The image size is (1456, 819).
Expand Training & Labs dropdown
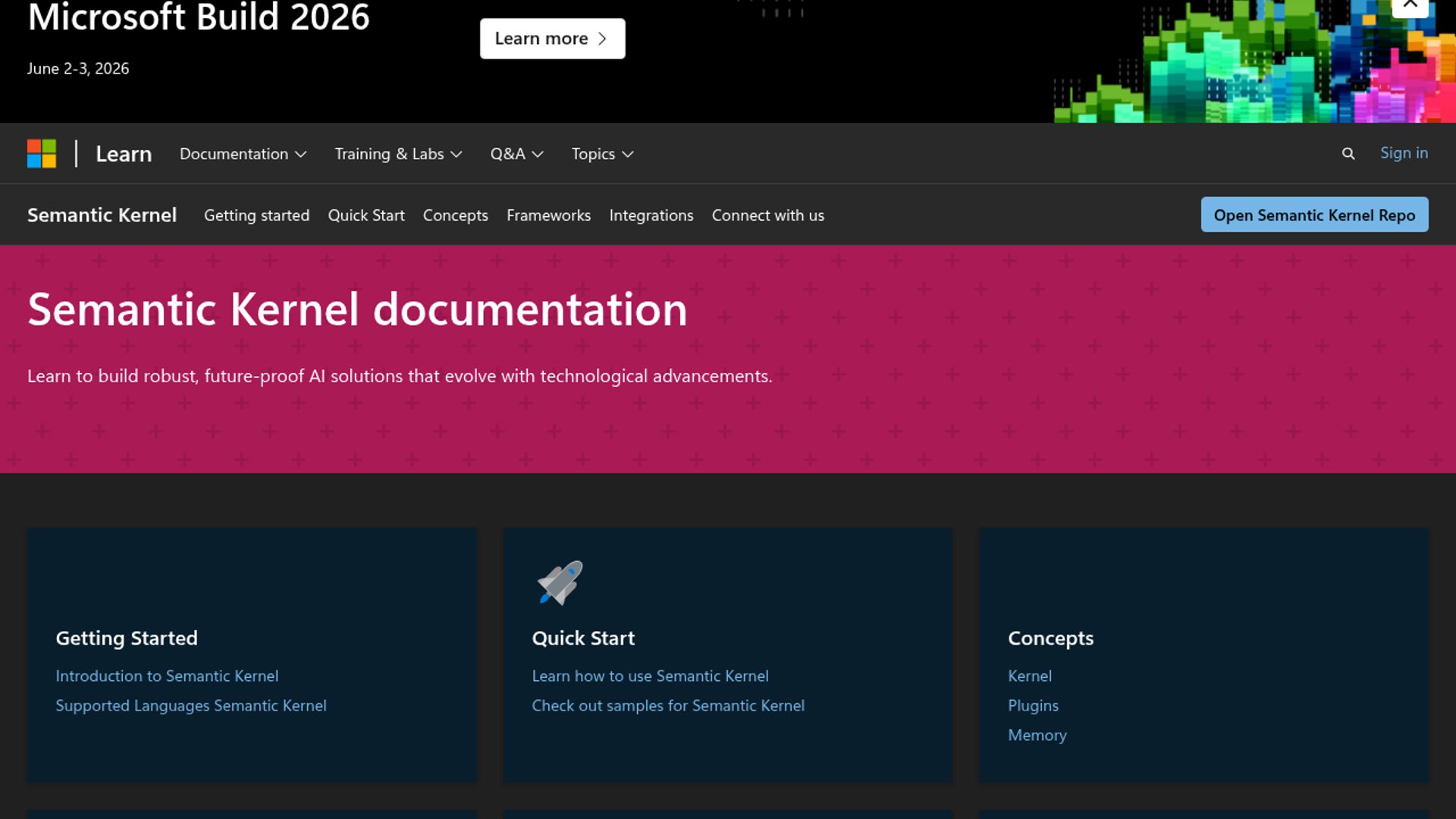tap(398, 154)
